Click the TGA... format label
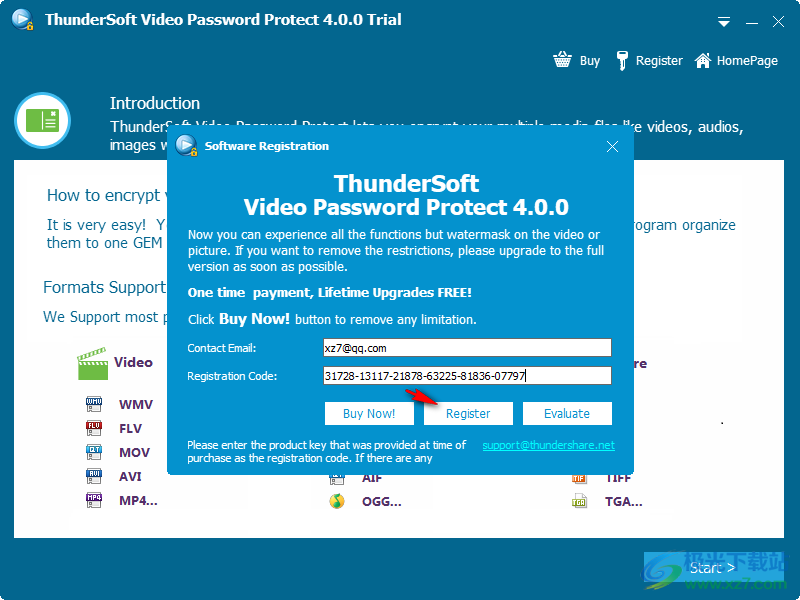Image resolution: width=800 pixels, height=600 pixels. click(623, 502)
